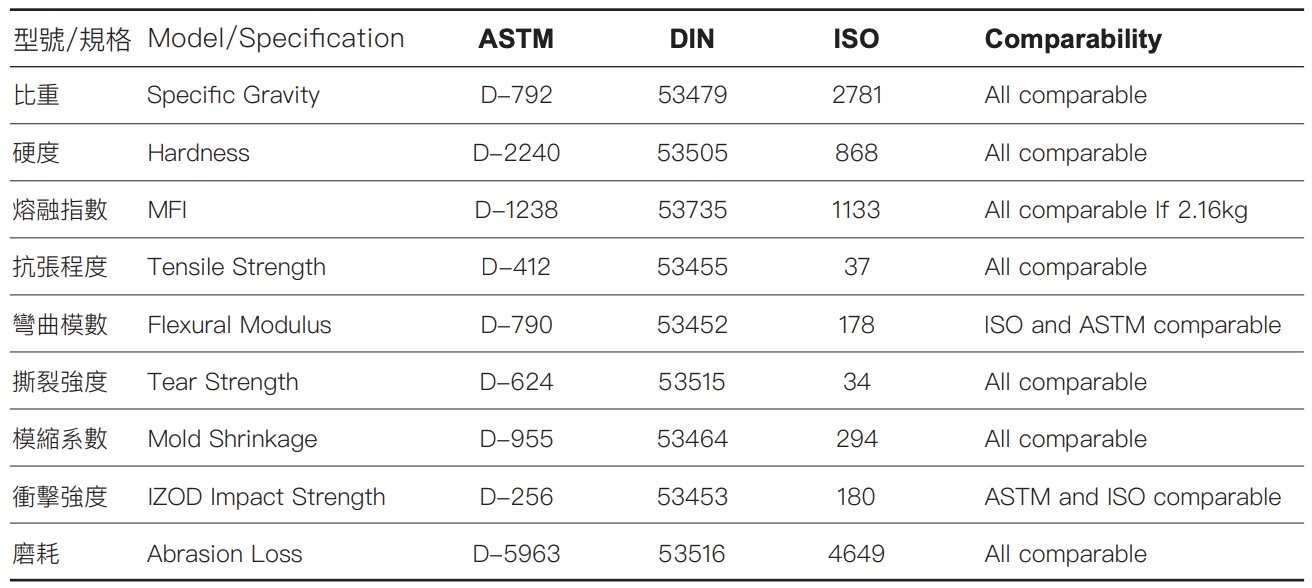
Task: Click 'All comparable If 2.16kg' cell
Action: 1116,211
